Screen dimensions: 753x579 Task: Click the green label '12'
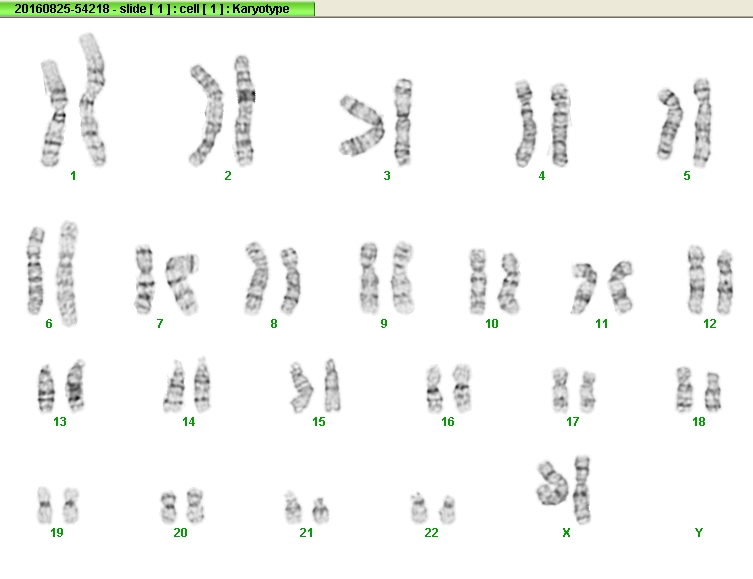tap(710, 324)
